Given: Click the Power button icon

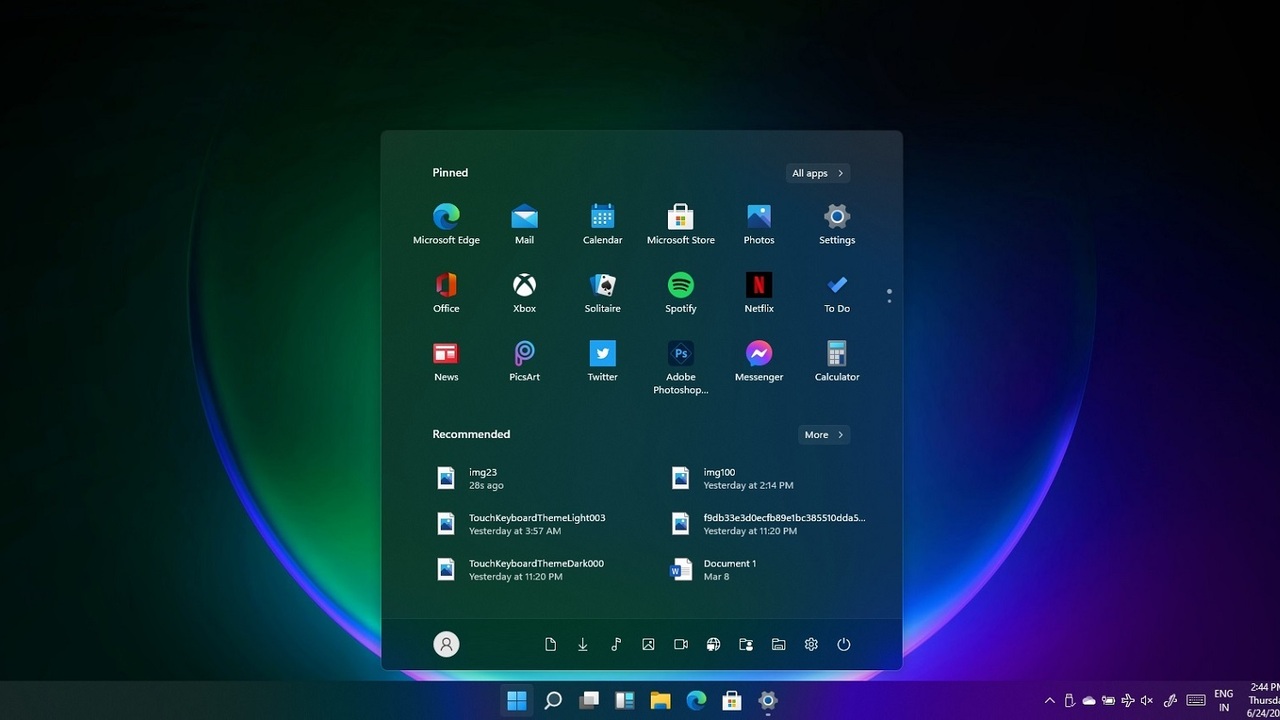Looking at the screenshot, I should click(843, 645).
